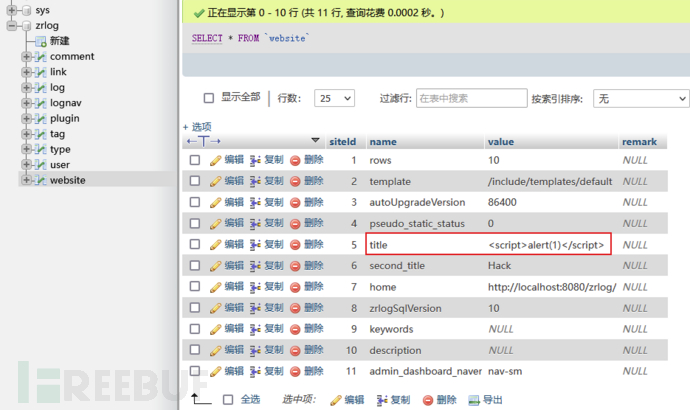The height and width of the screenshot is (410, 690).
Task: Sort by the siteId column header
Action: coord(342,142)
